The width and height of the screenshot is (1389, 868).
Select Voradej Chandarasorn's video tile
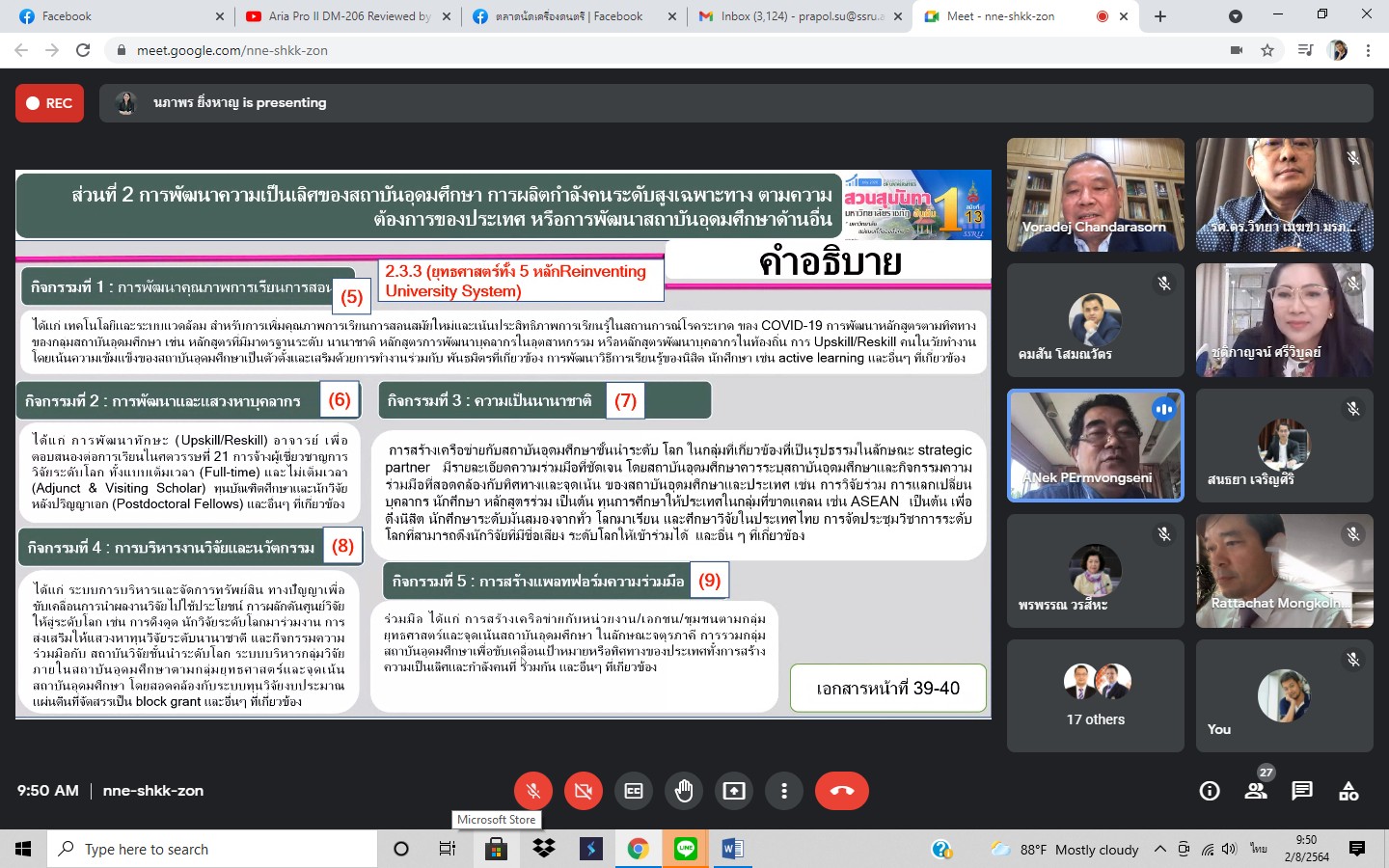coord(1096,195)
